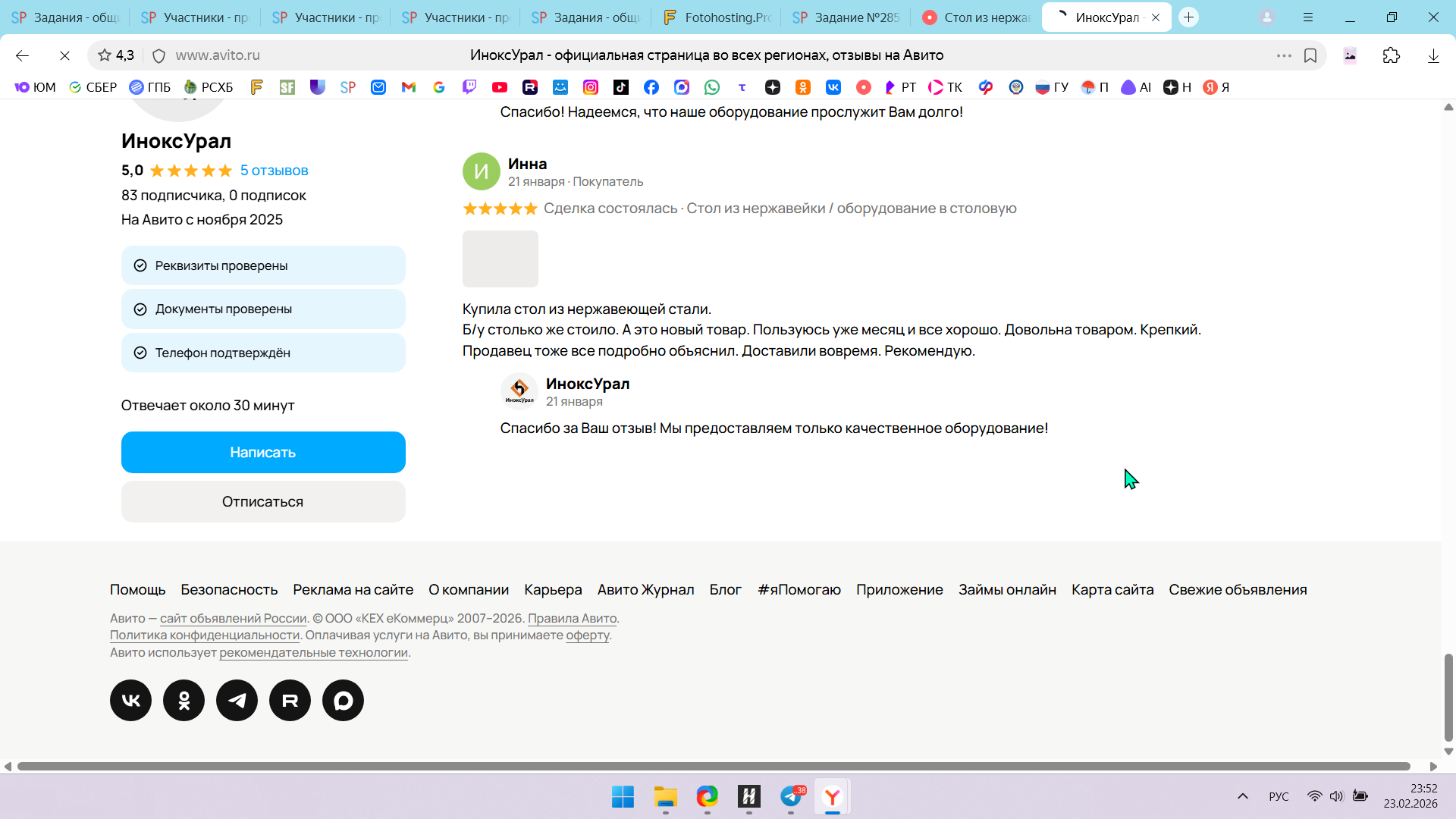The width and height of the screenshot is (1456, 819).
Task: Click the Отписаться subscription button
Action: tap(263, 501)
